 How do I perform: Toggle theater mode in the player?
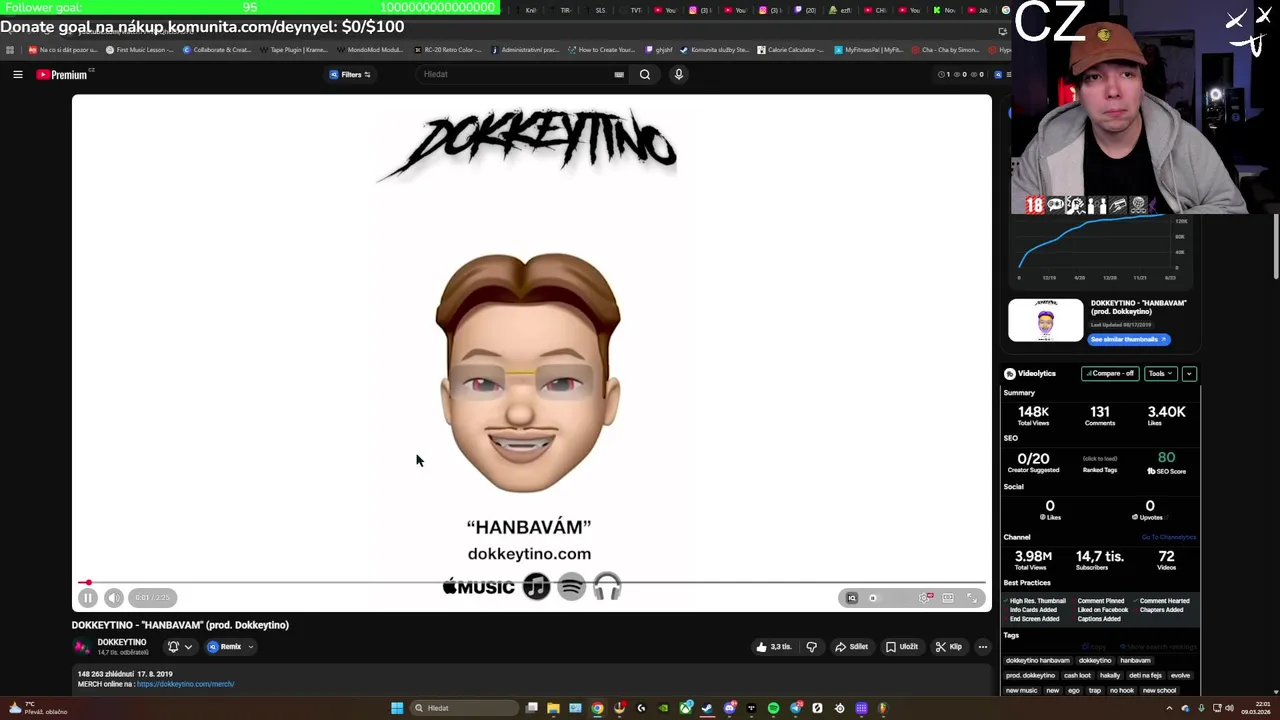coord(948,598)
